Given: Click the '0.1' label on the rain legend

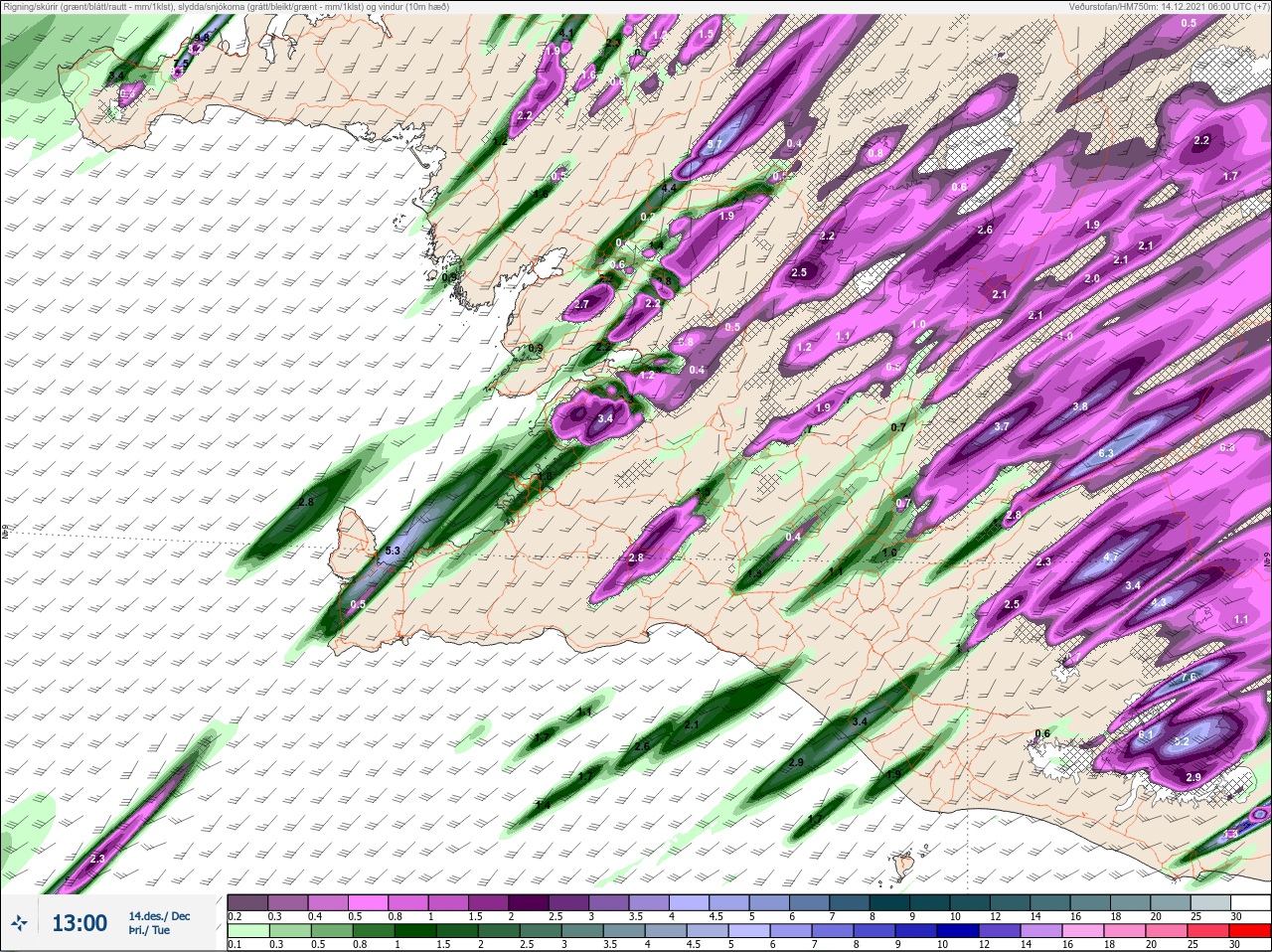Looking at the screenshot, I should pyautogui.click(x=234, y=944).
